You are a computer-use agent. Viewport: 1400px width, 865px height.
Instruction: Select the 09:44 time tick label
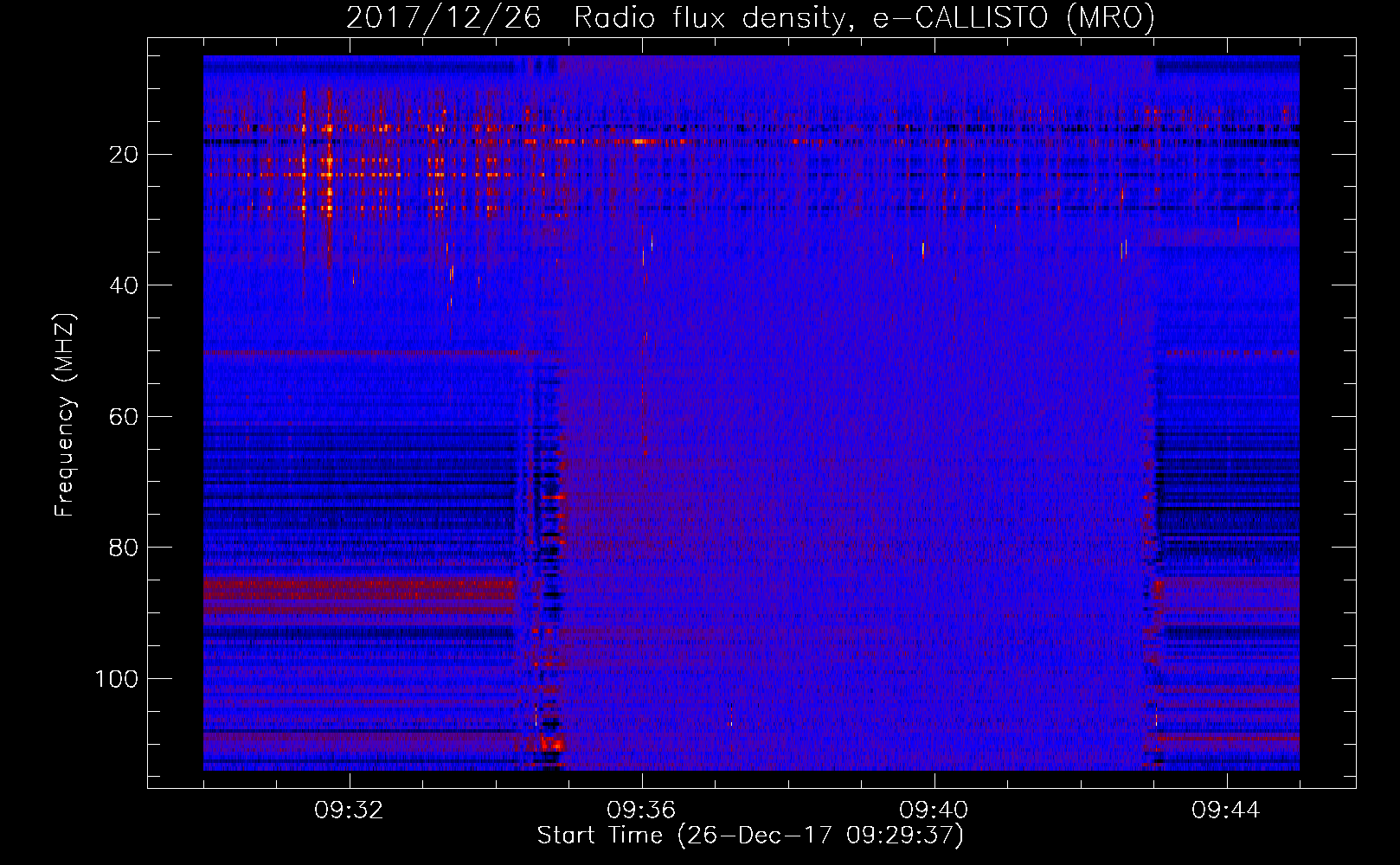click(1226, 811)
